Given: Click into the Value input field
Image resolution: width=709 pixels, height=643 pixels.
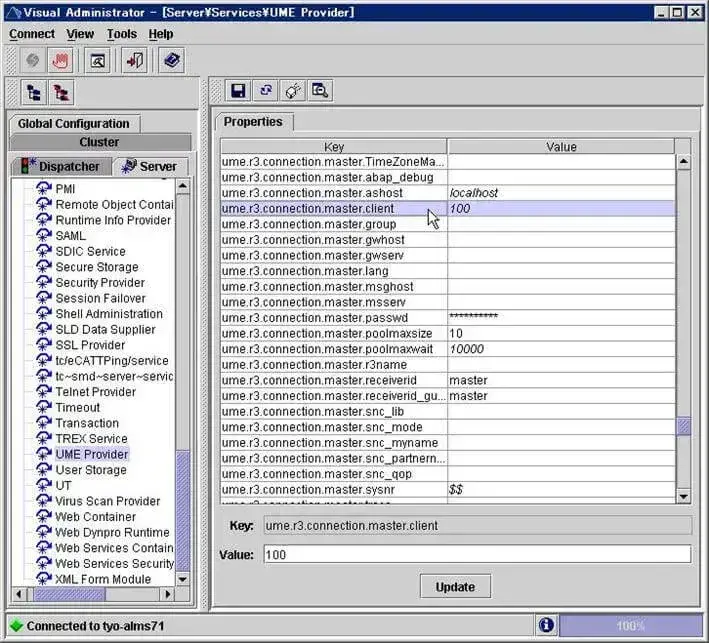Looking at the screenshot, I should [477, 554].
